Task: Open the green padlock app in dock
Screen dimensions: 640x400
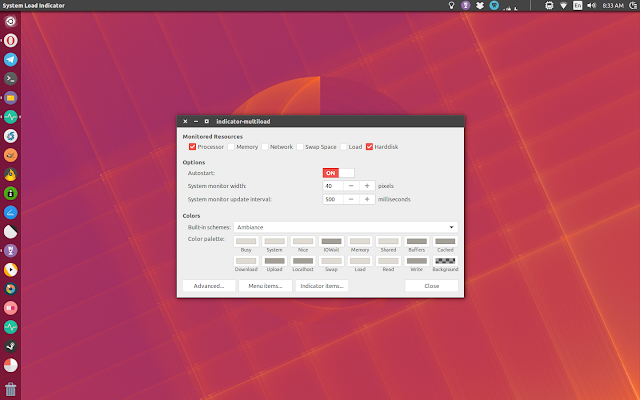Action: [x=11, y=193]
